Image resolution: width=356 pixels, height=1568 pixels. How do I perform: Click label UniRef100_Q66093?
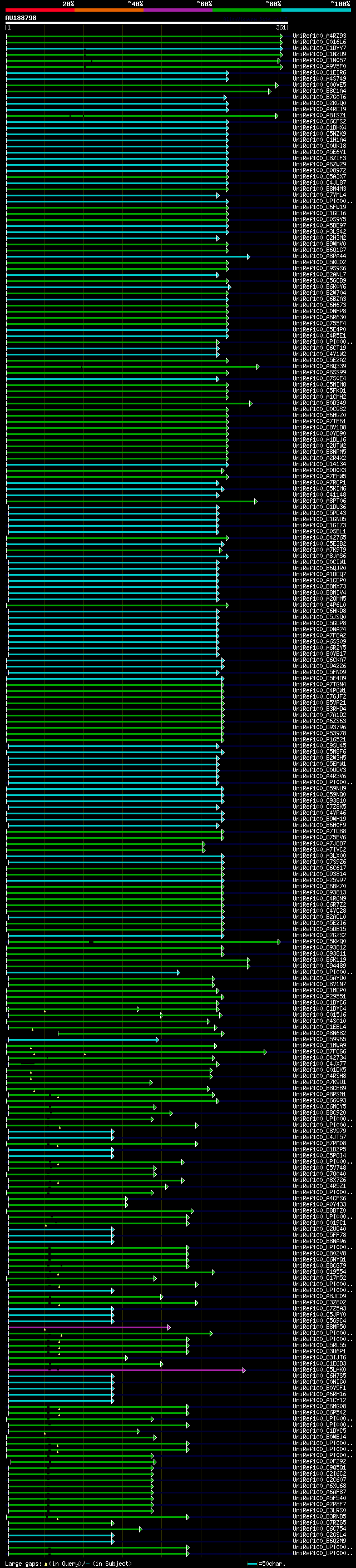point(319,1101)
